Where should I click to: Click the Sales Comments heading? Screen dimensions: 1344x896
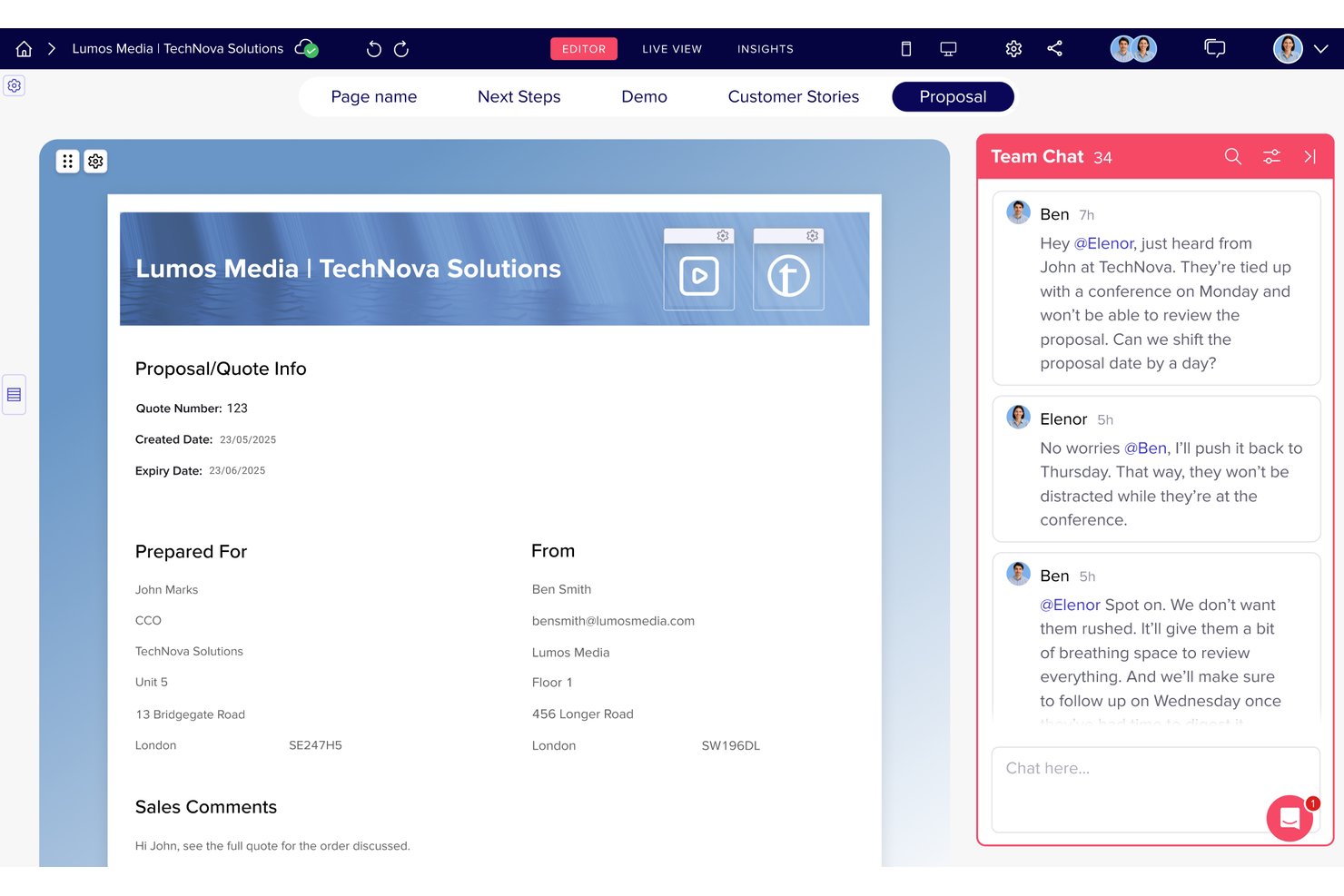(x=206, y=807)
